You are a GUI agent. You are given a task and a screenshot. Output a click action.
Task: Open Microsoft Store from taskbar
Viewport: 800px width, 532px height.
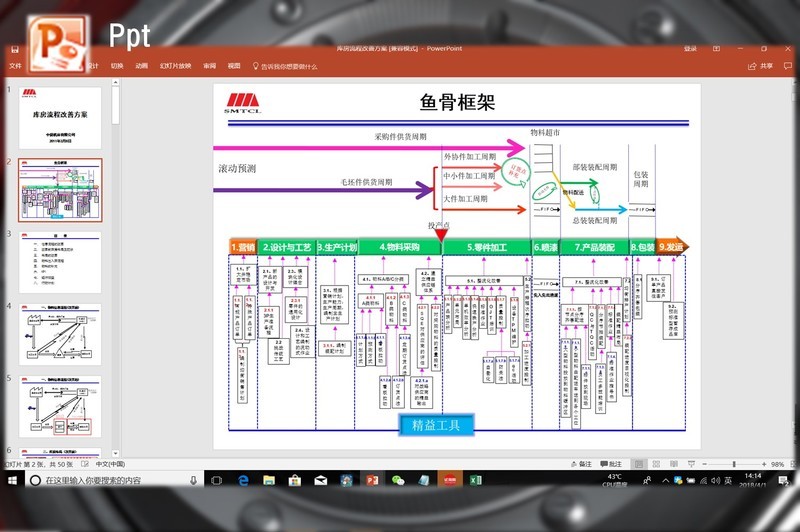(x=294, y=480)
